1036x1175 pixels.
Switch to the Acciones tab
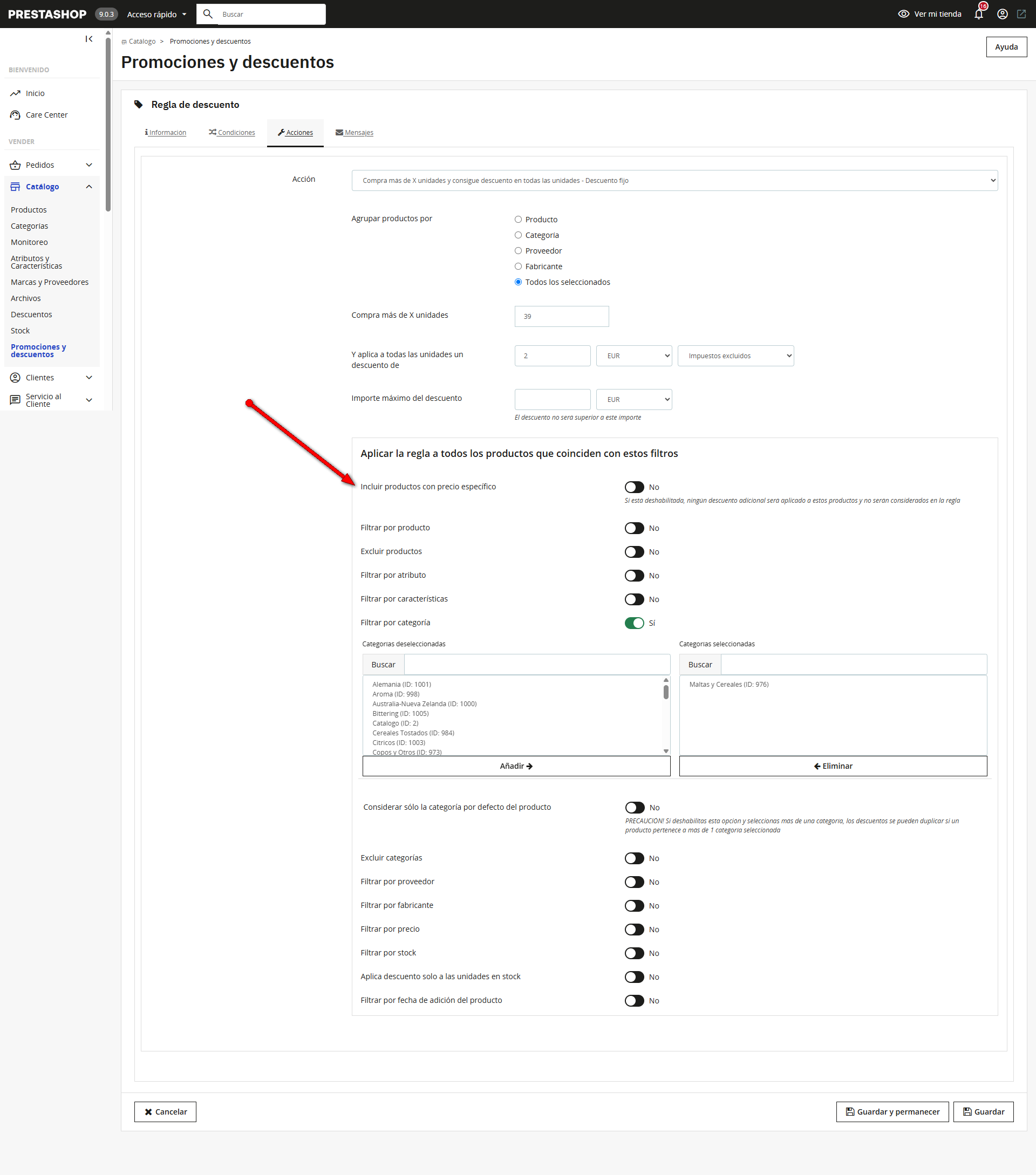(x=296, y=133)
